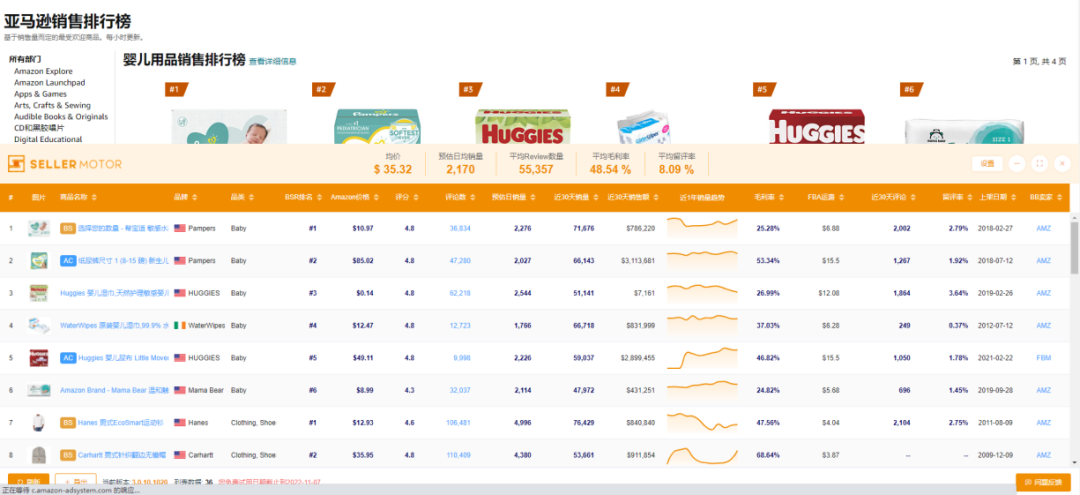
Task: Click the #2 rank badge
Action: tap(322, 89)
